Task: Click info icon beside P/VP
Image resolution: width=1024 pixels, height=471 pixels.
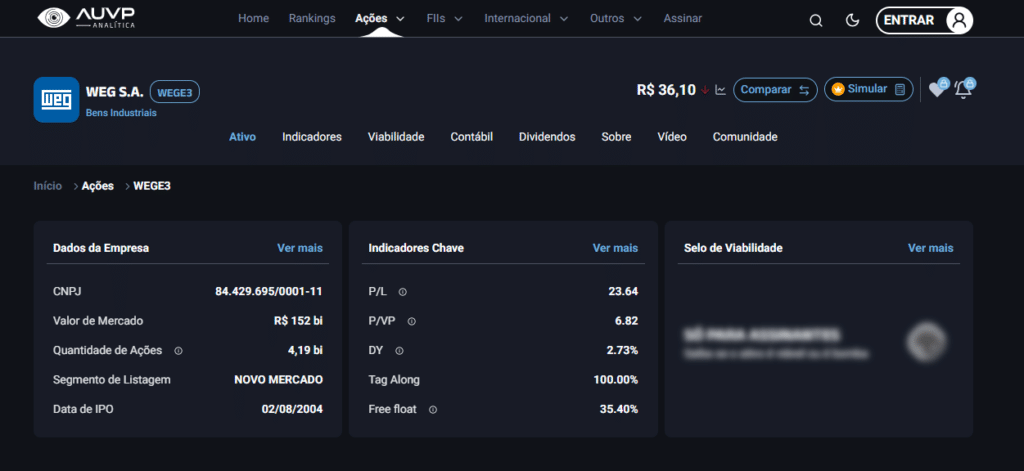Action: [x=411, y=321]
